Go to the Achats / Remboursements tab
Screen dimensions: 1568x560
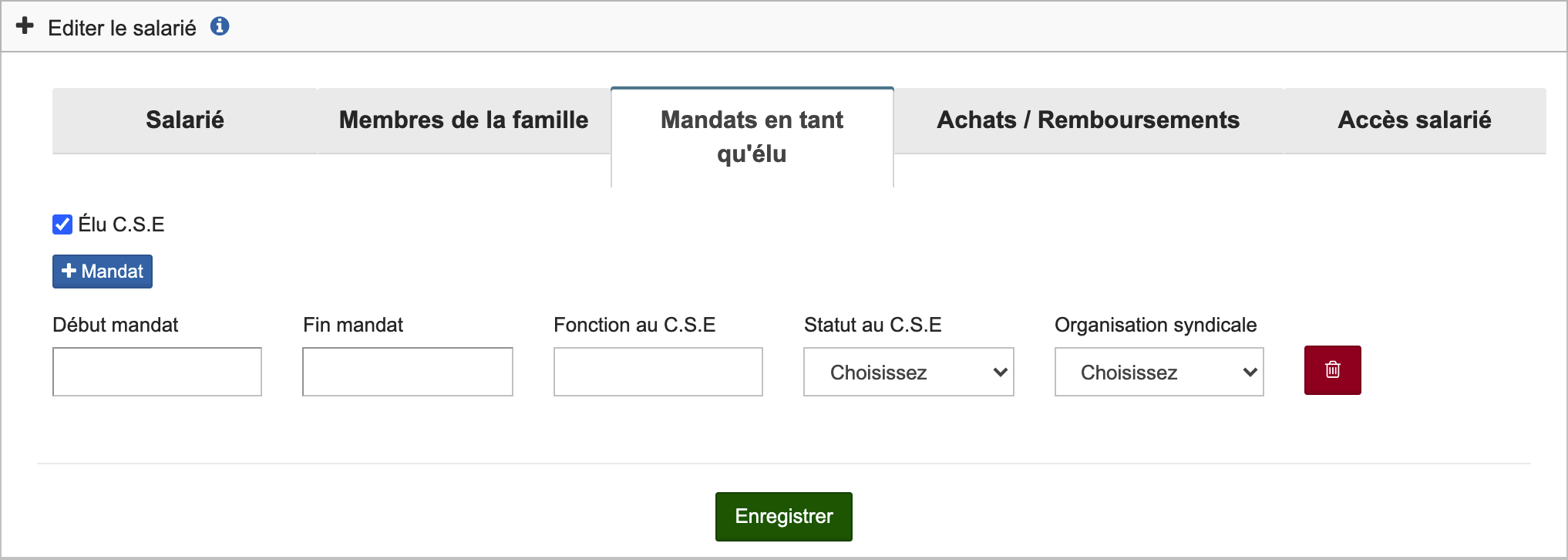(1088, 120)
